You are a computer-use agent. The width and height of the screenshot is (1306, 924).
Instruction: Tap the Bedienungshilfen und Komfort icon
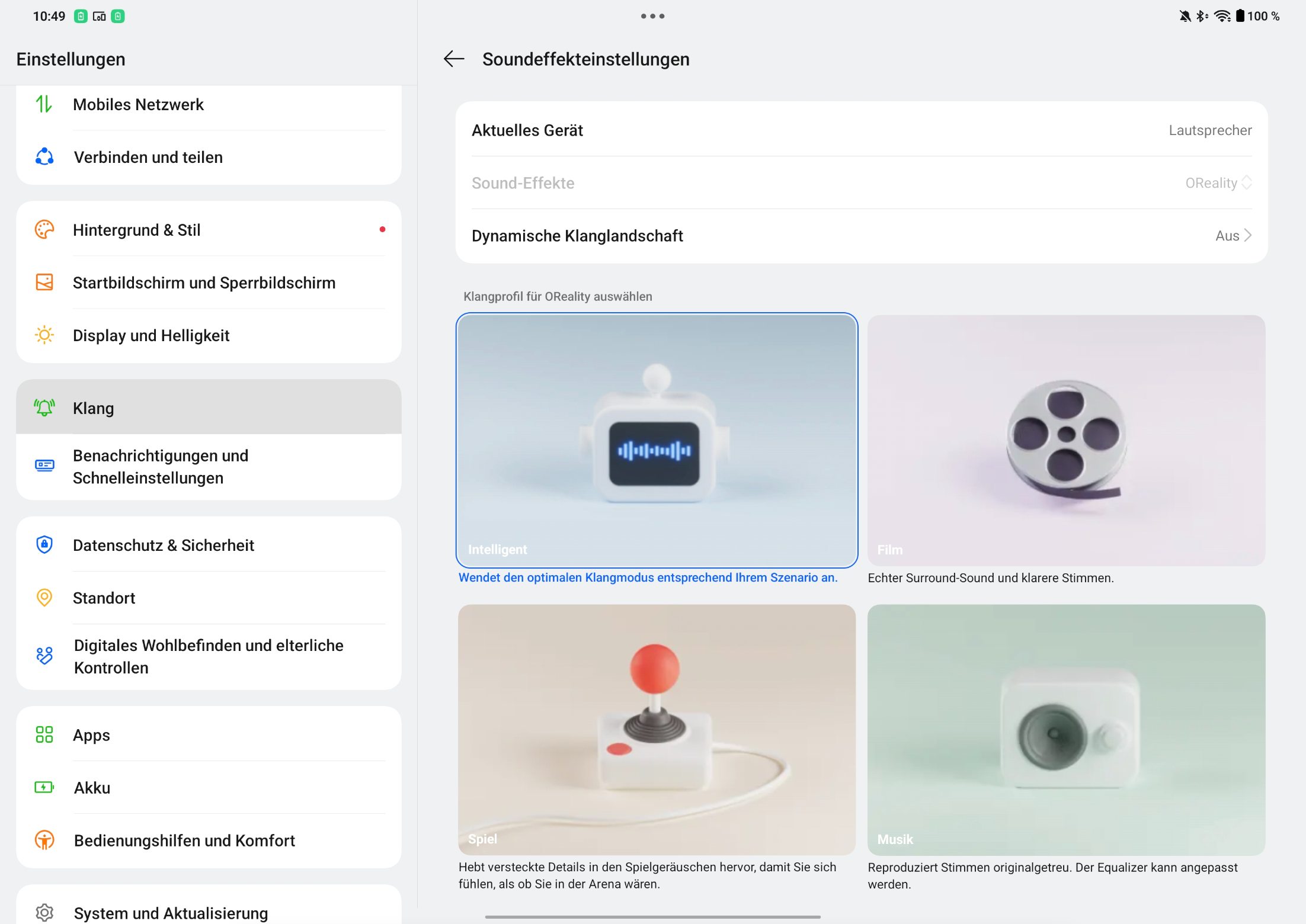point(44,840)
